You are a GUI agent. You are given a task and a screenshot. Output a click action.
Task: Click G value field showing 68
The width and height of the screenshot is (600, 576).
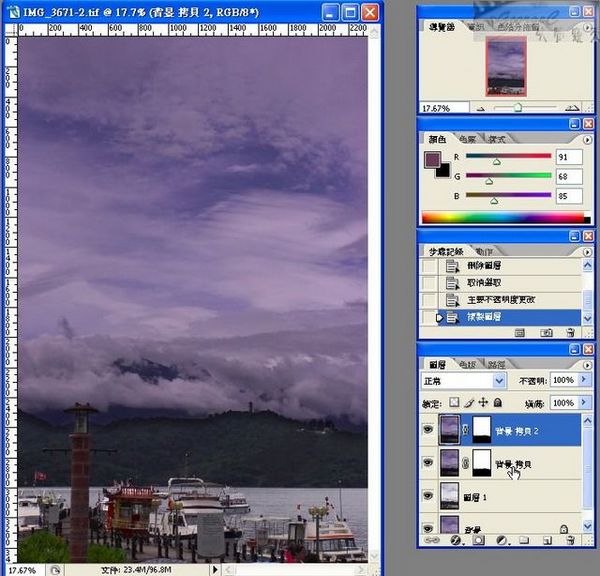click(x=569, y=176)
